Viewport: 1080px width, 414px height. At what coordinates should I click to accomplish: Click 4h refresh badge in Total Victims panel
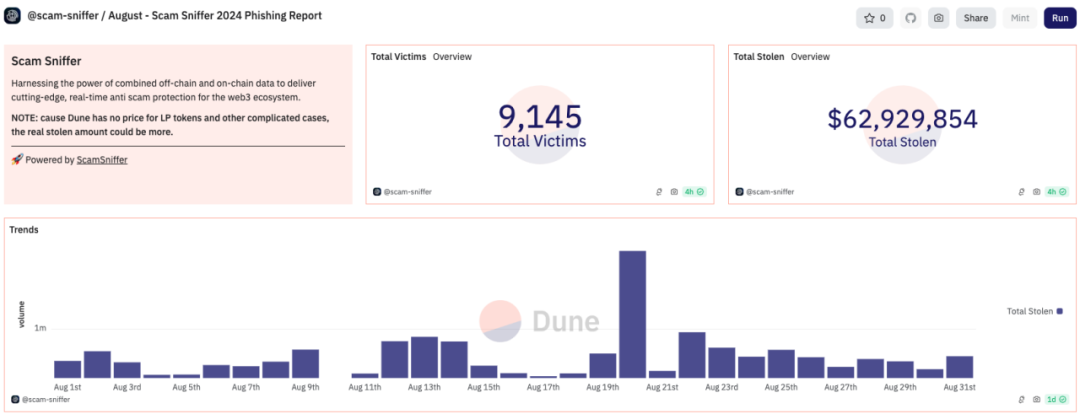[x=694, y=191]
